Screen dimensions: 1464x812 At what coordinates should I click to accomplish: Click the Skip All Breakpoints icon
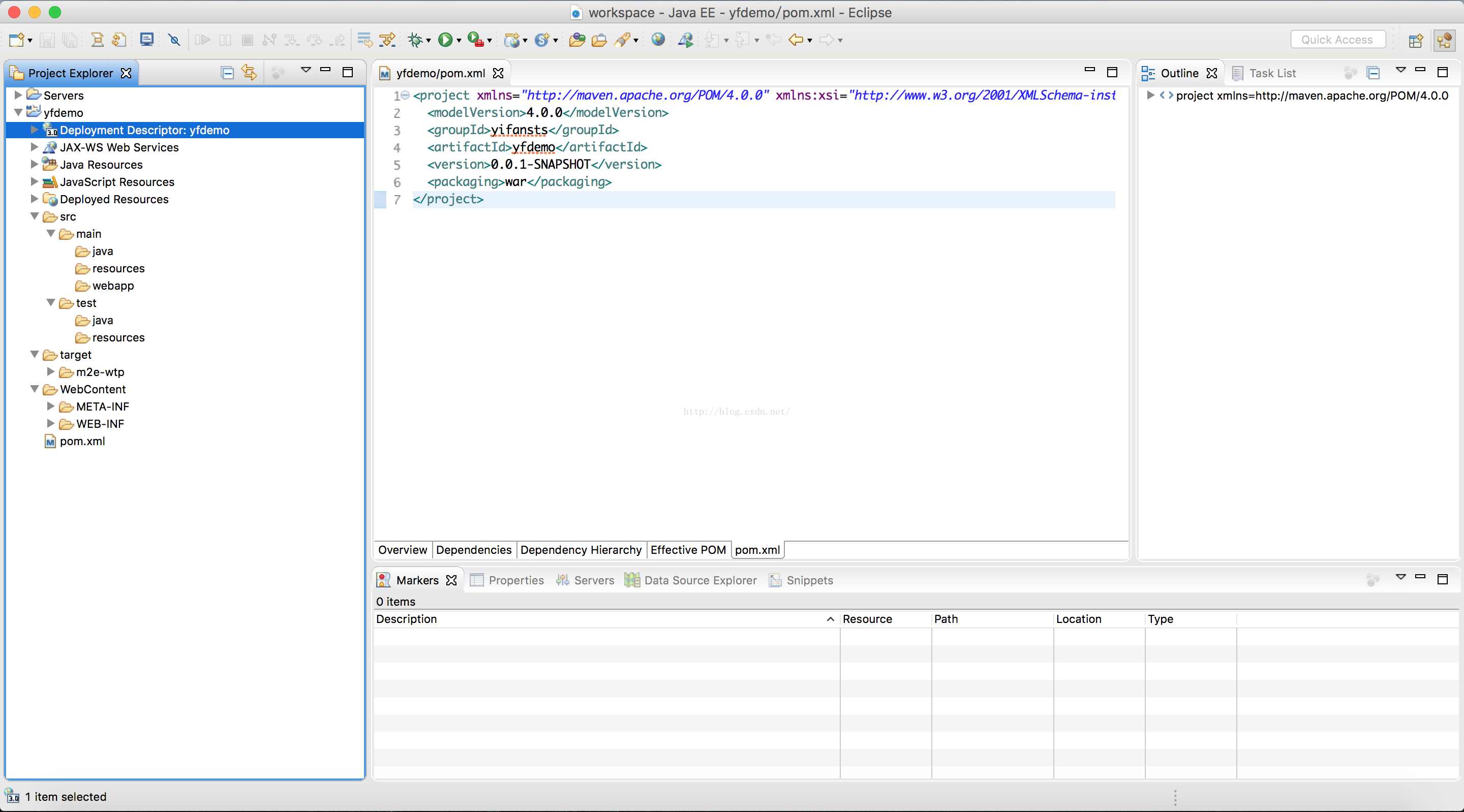click(x=174, y=40)
